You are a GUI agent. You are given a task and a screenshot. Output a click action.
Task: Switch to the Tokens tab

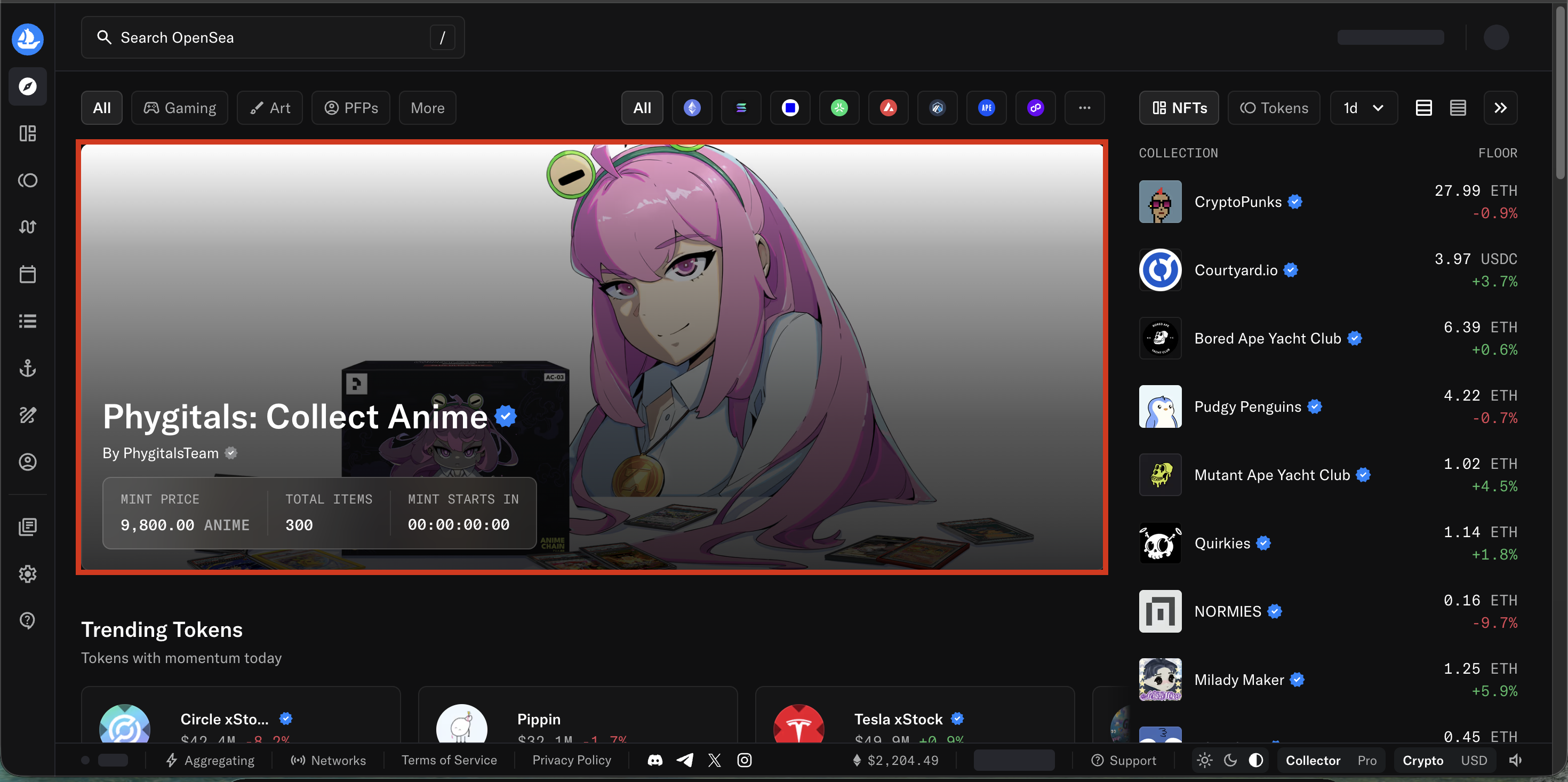(1274, 108)
